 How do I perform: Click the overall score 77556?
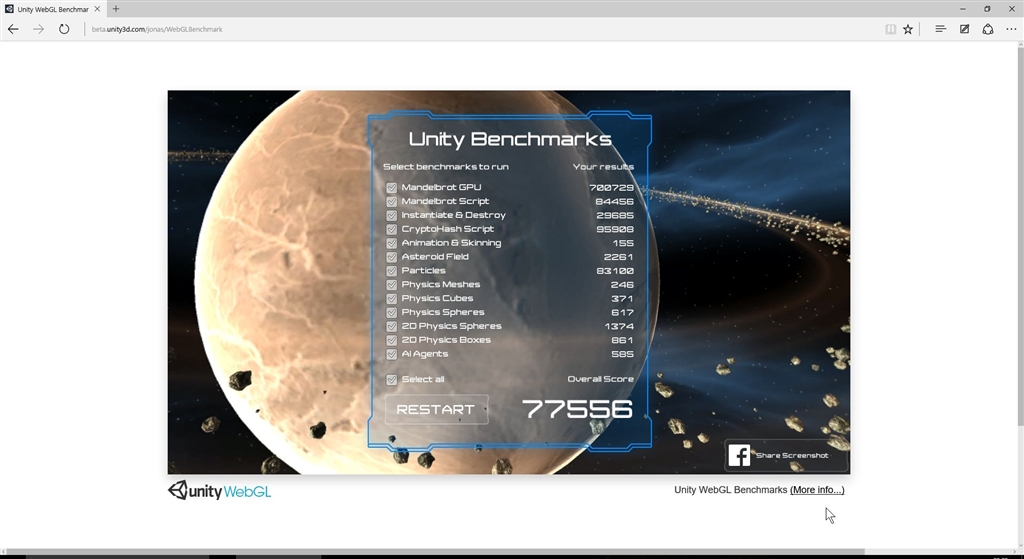[x=577, y=409]
